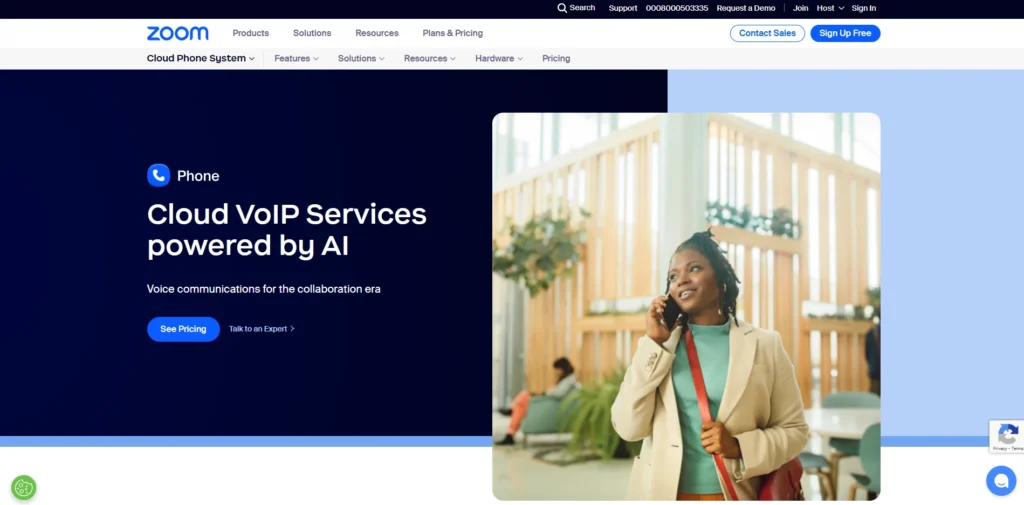Open Plans & Pricing

click(453, 33)
